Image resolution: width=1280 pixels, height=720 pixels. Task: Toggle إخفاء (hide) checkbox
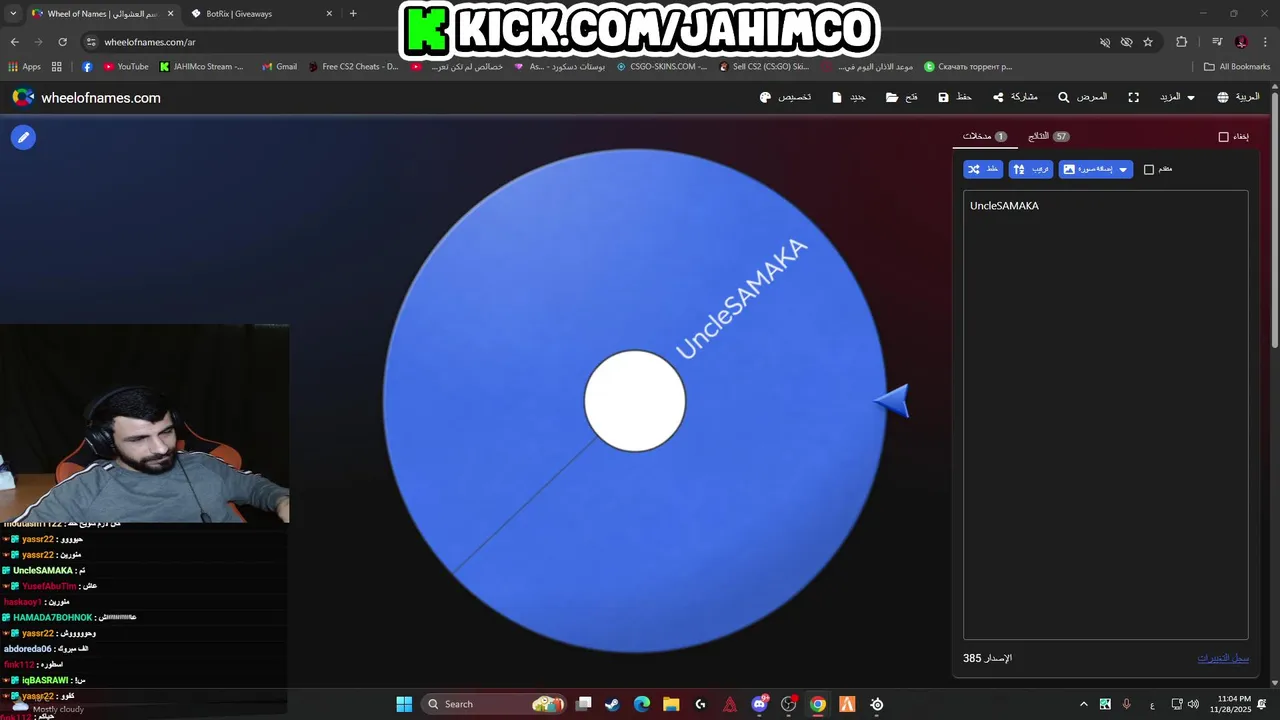[1223, 137]
